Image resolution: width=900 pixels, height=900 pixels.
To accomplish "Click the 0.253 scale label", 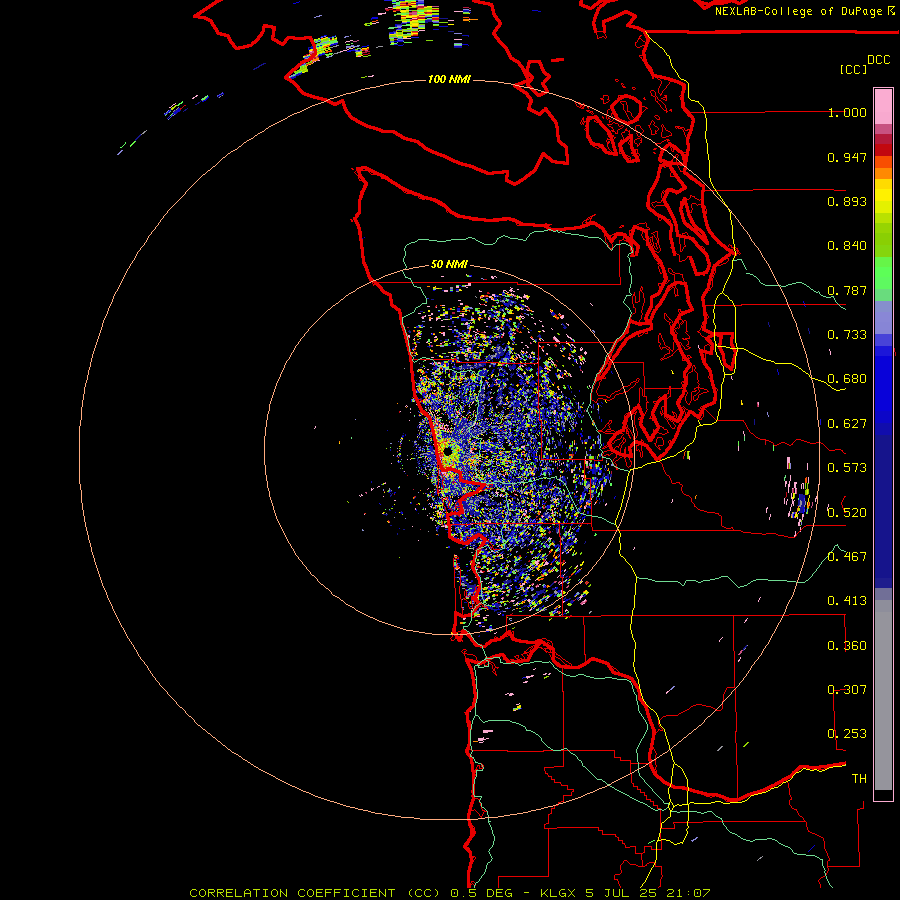I will (x=847, y=734).
